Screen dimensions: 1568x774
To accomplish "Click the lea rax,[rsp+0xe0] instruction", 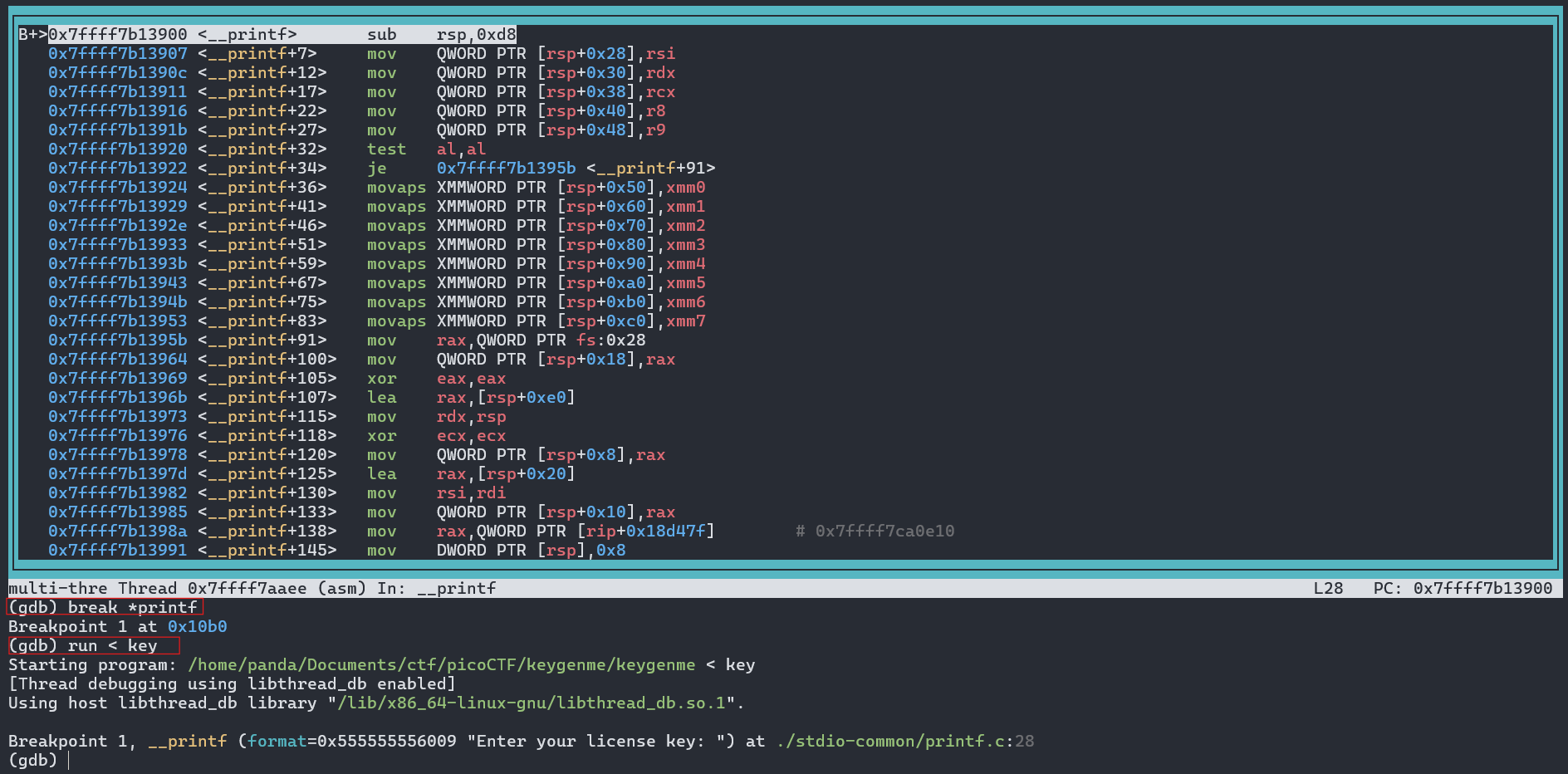I will 470,397.
